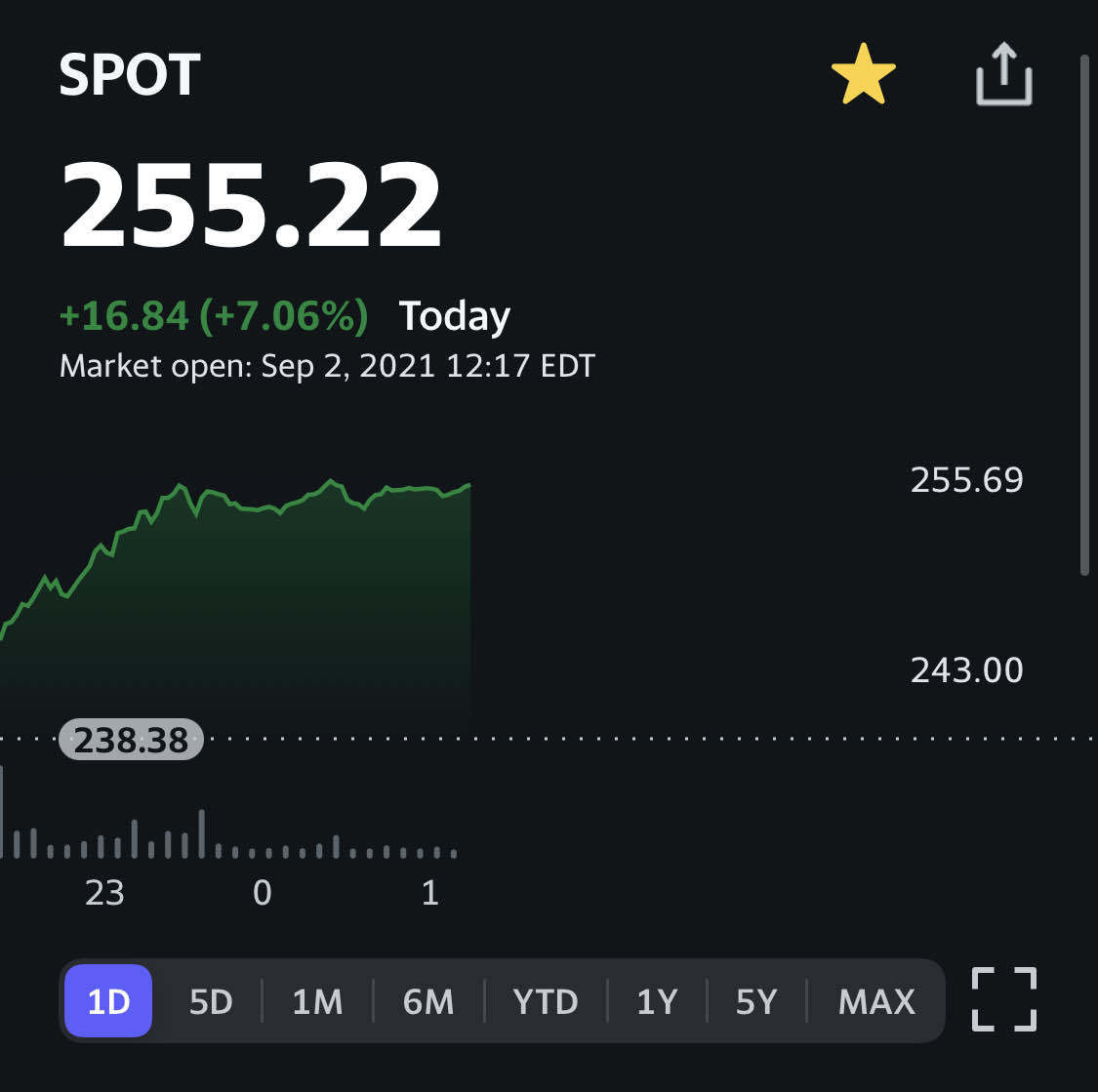Show the YTD chart range
This screenshot has height=1092, width=1098.
pos(546,1001)
